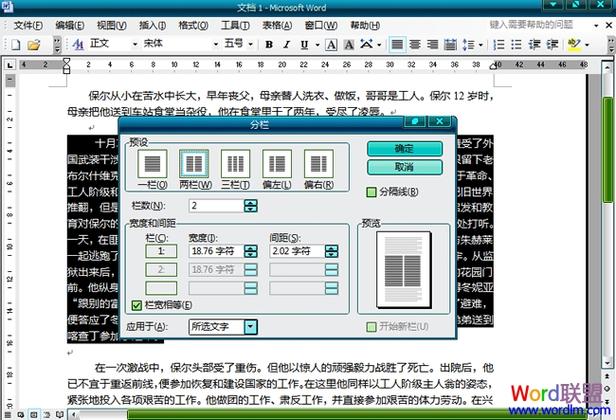Decrease paragraph indent
Screen dimensions: 616x420
pos(534,44)
